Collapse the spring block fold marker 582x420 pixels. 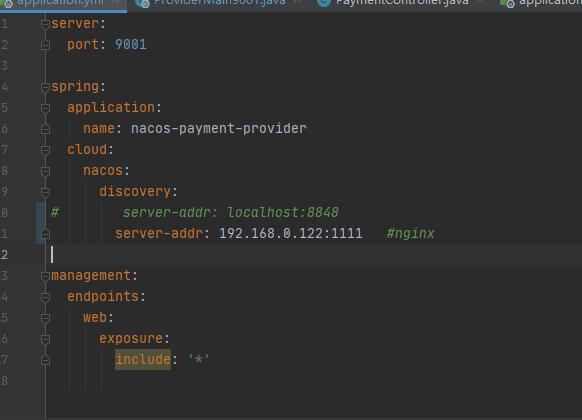point(45,88)
